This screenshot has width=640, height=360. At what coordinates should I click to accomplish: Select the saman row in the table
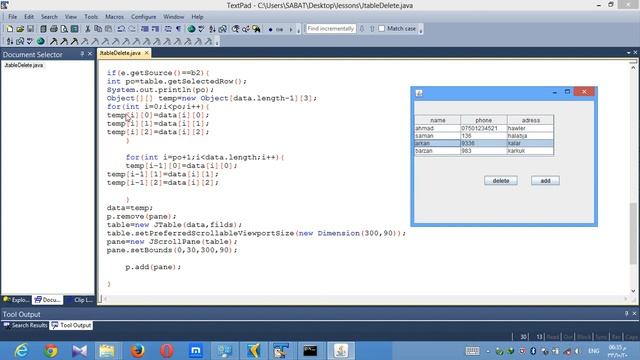[484, 136]
